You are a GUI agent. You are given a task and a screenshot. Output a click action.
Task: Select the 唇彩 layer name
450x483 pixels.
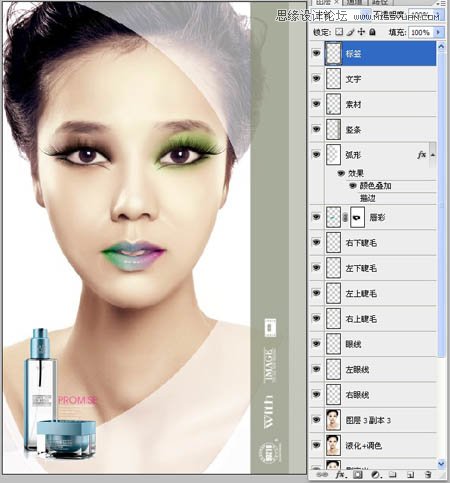[377, 218]
